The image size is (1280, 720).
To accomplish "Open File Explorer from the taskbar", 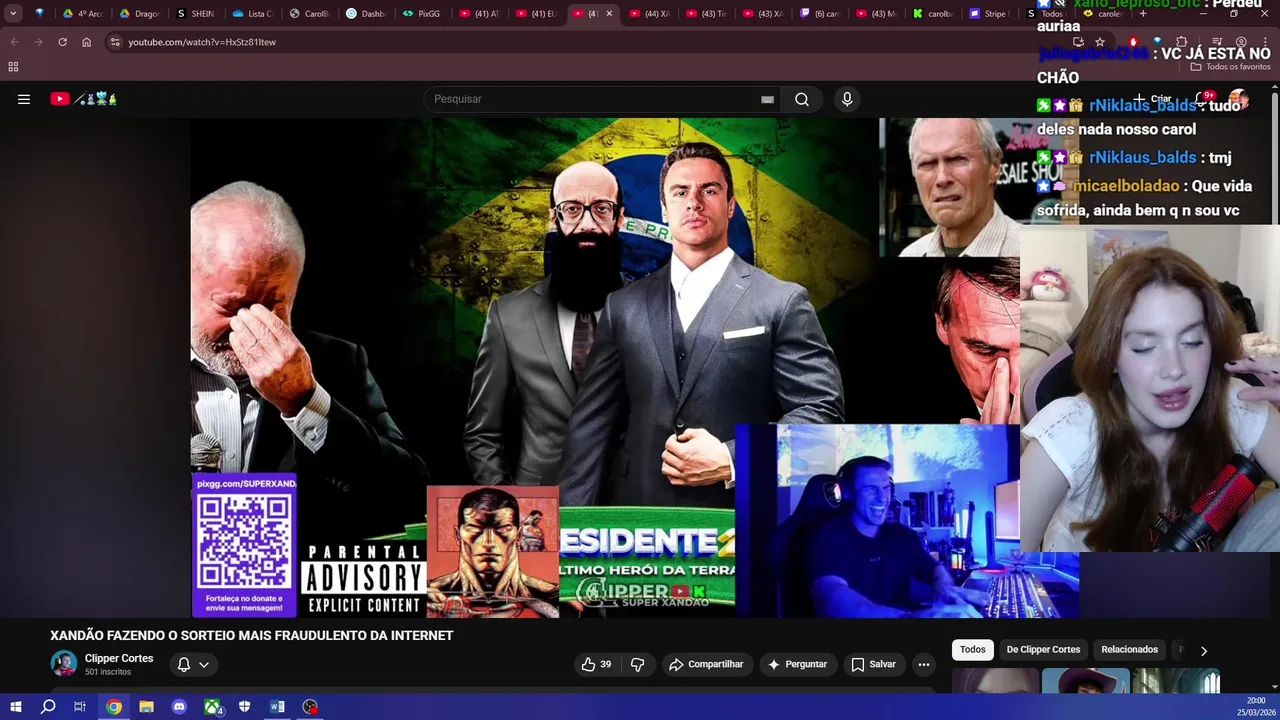I will [146, 707].
